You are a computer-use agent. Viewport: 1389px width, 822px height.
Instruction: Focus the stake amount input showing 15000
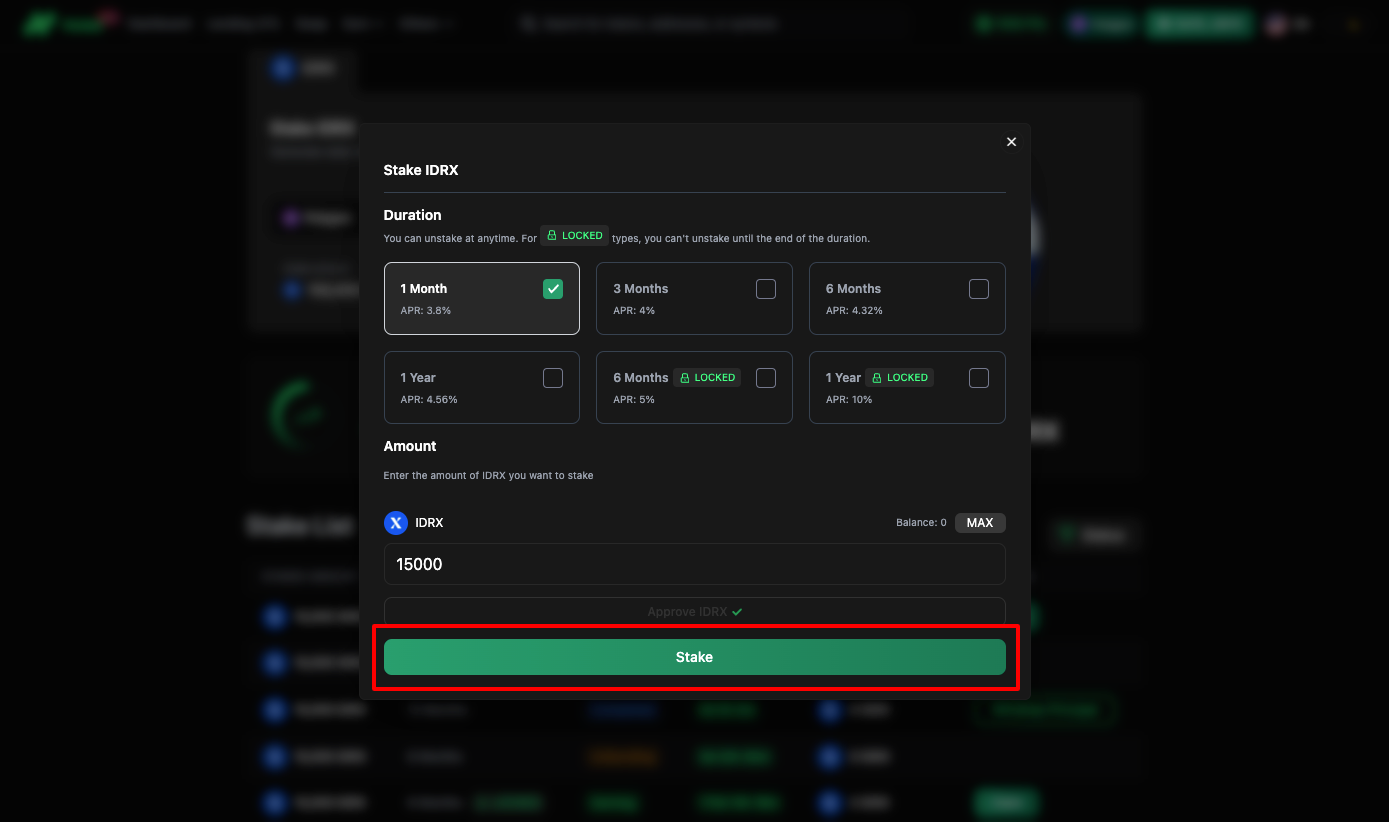pos(694,564)
